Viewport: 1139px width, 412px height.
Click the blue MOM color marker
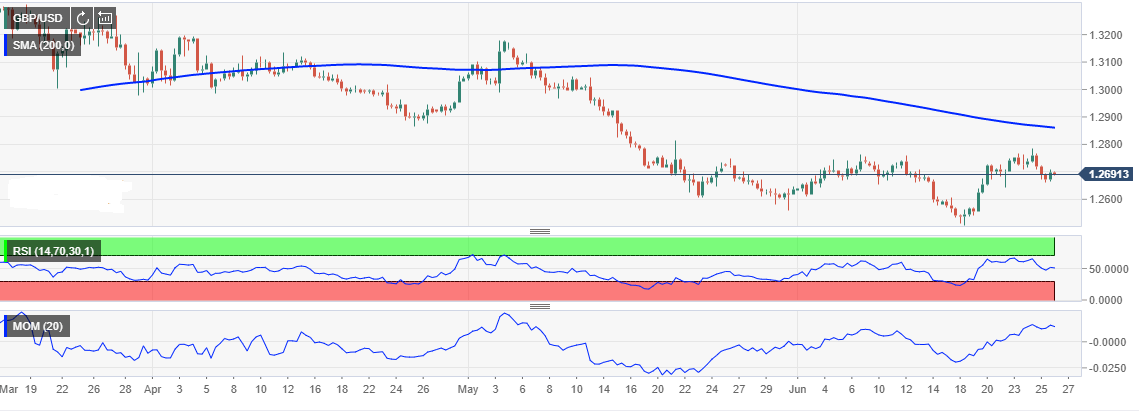(x=6, y=326)
